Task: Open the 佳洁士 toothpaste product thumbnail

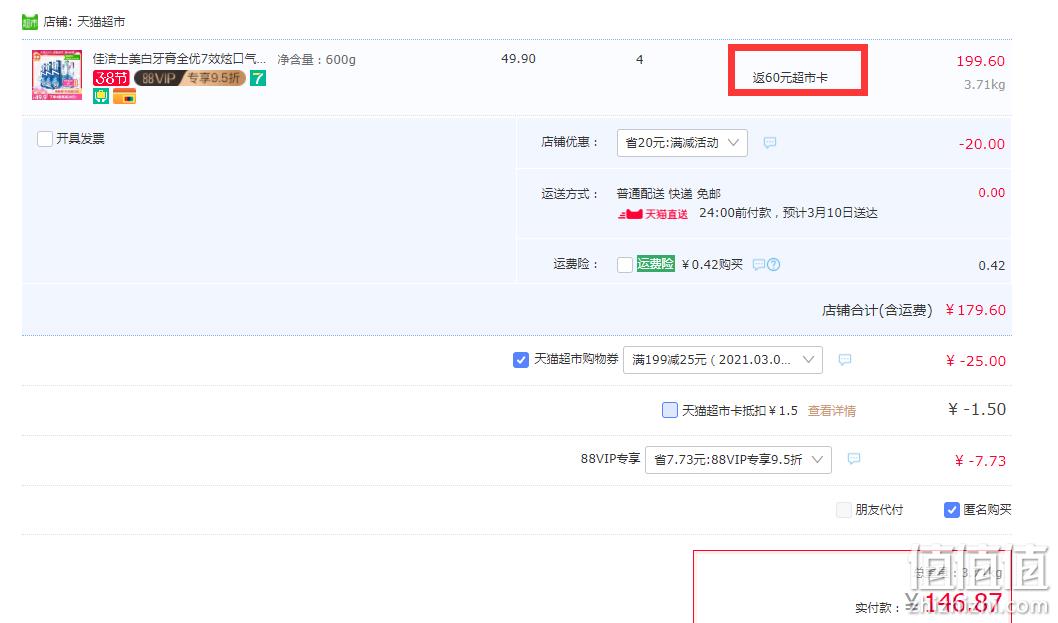Action: (57, 75)
